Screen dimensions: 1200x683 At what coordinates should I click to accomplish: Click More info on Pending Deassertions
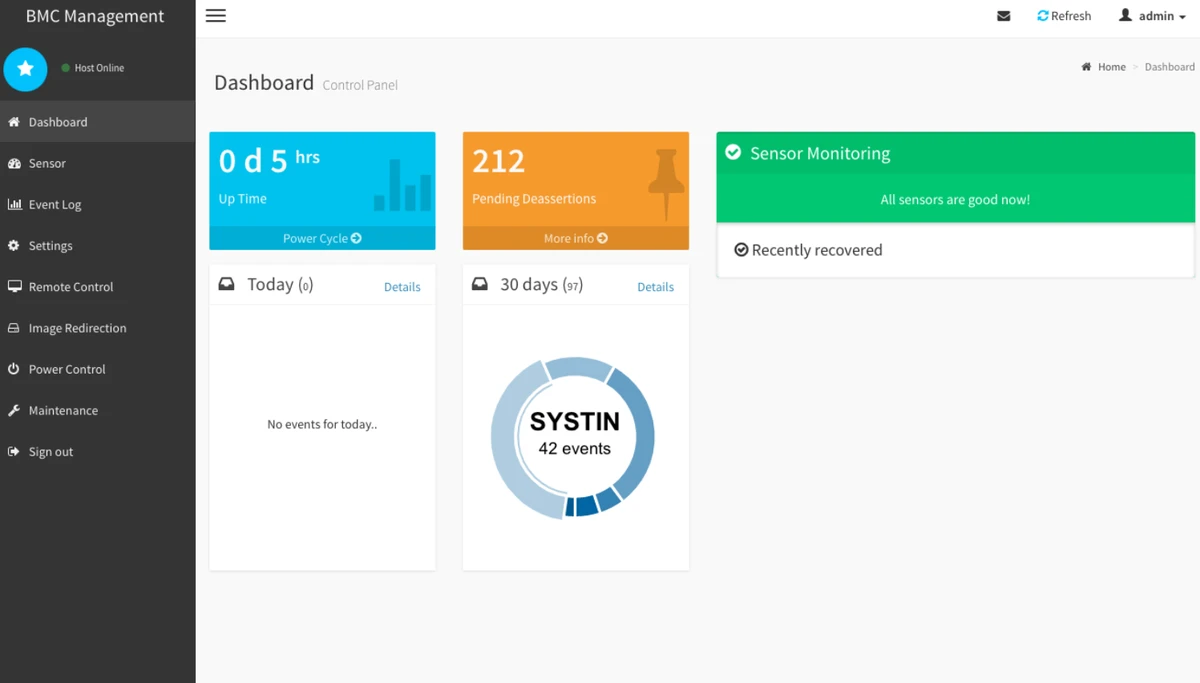575,239
